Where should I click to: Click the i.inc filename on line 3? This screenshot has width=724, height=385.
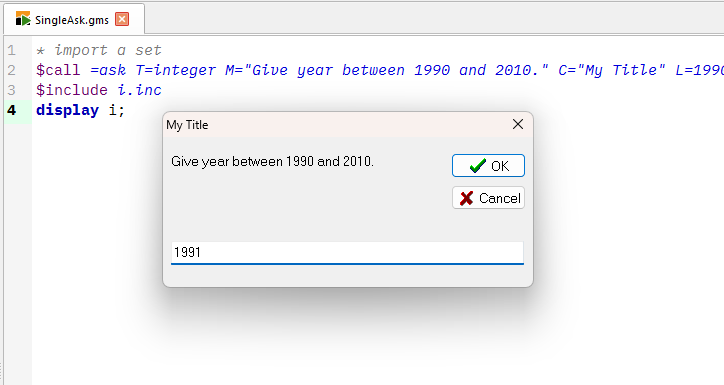tap(139, 90)
